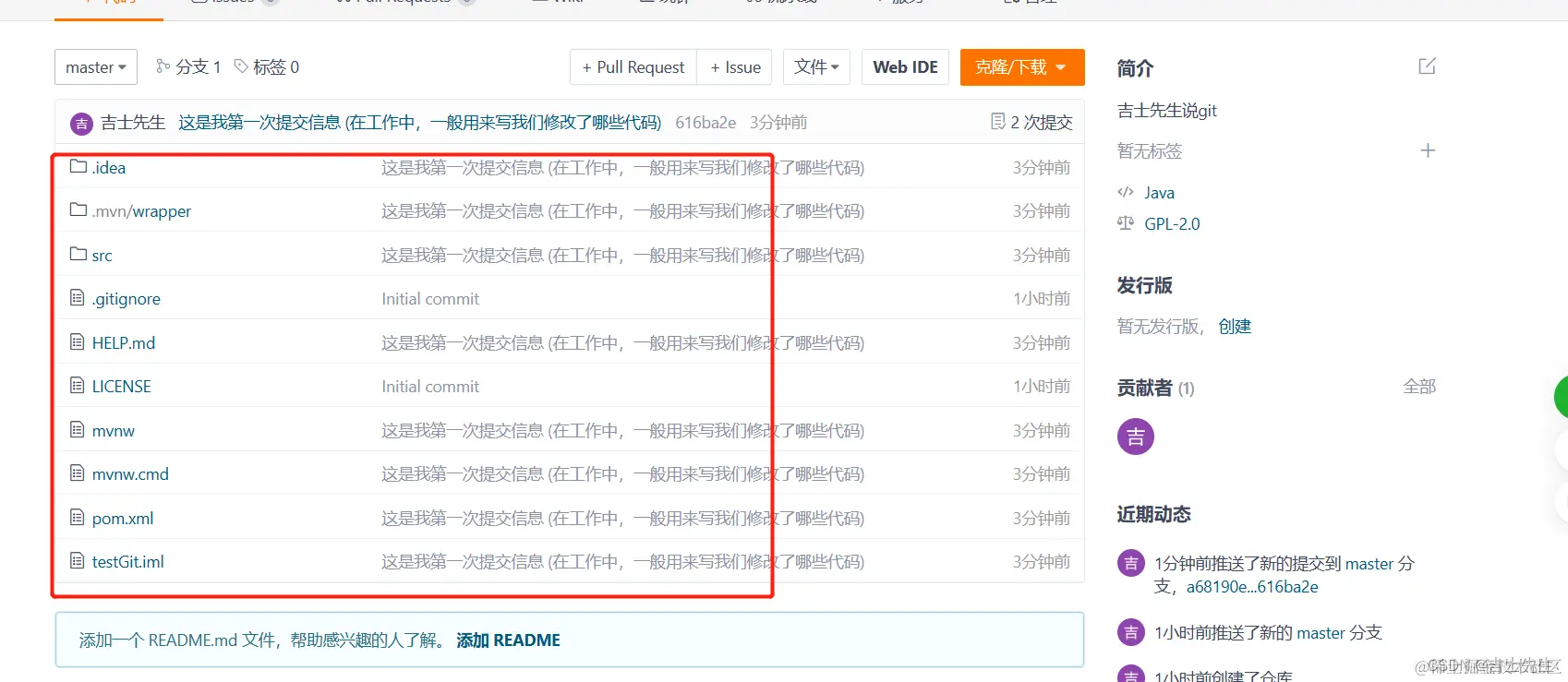
Task: Click the 3分钟前 timestamp on the .idea row
Action: (1042, 168)
